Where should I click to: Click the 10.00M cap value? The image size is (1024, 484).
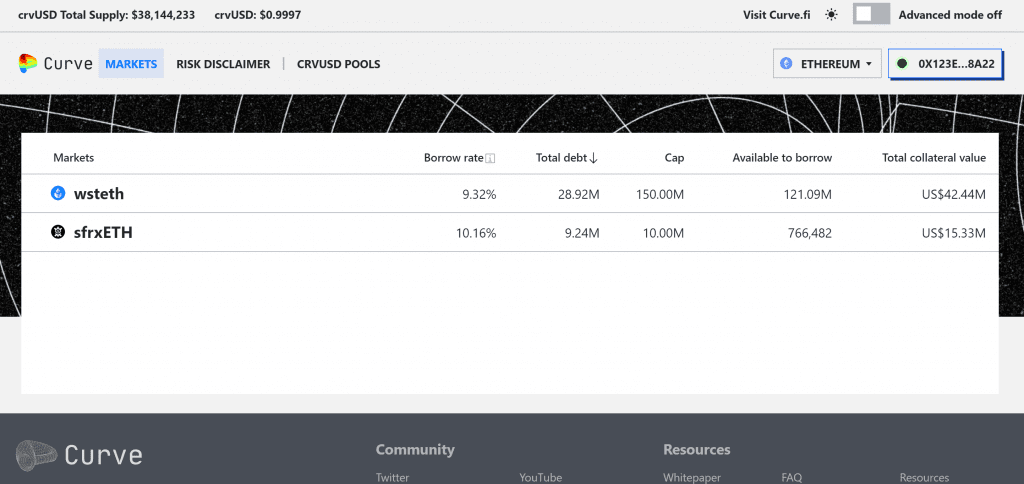click(662, 233)
